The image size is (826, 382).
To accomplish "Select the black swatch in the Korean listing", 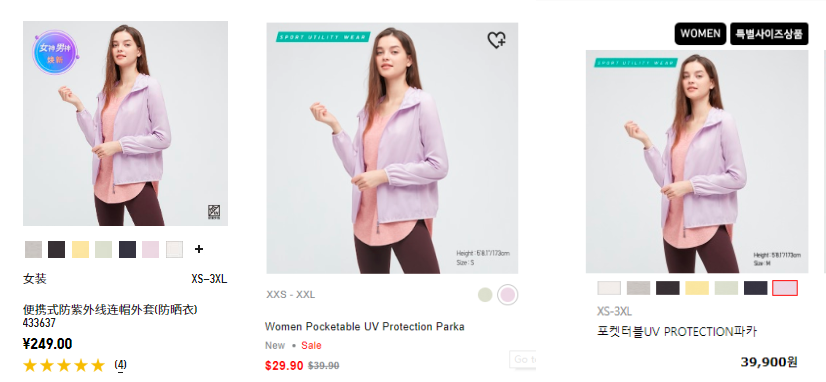I will pos(667,288).
